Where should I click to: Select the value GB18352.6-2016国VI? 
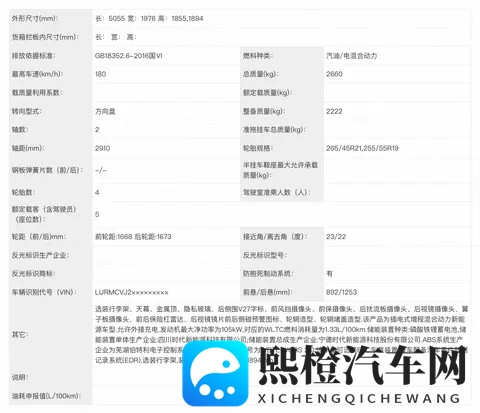click(x=128, y=56)
